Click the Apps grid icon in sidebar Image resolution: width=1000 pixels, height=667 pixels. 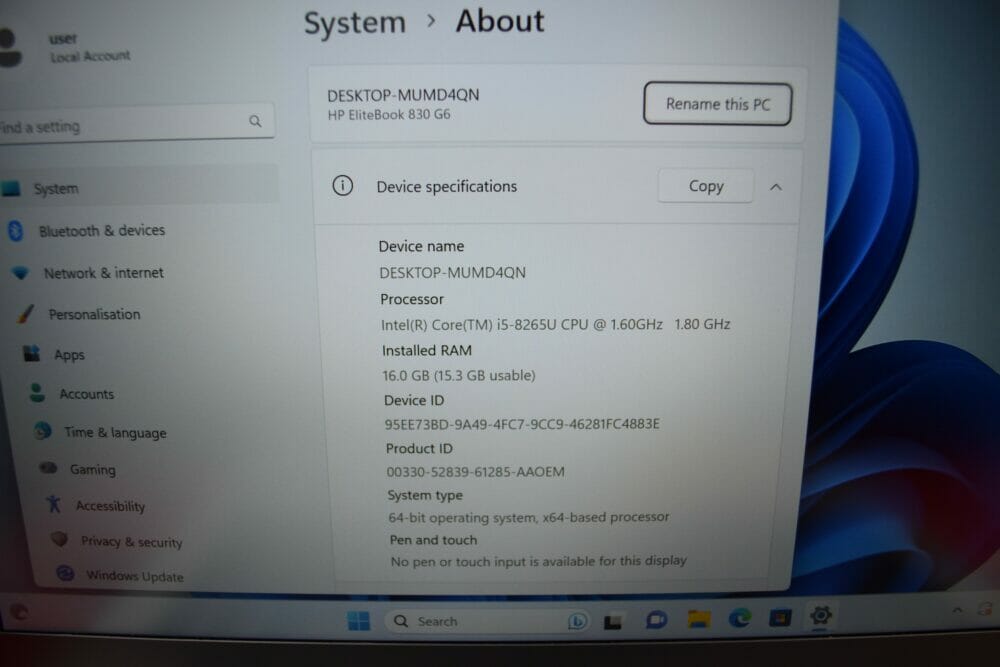click(32, 353)
